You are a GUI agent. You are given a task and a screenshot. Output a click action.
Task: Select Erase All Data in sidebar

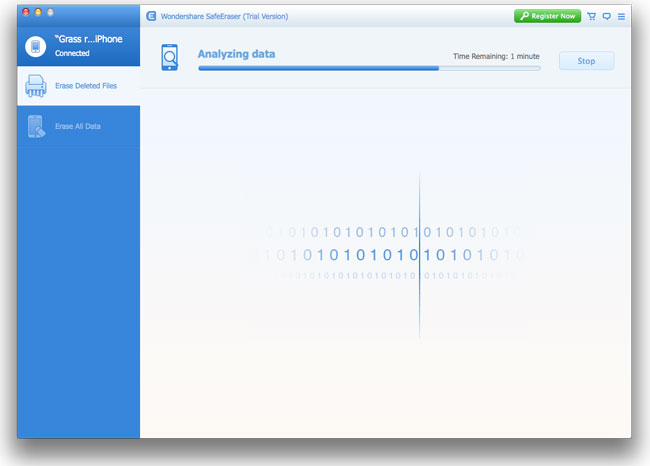[x=79, y=126]
